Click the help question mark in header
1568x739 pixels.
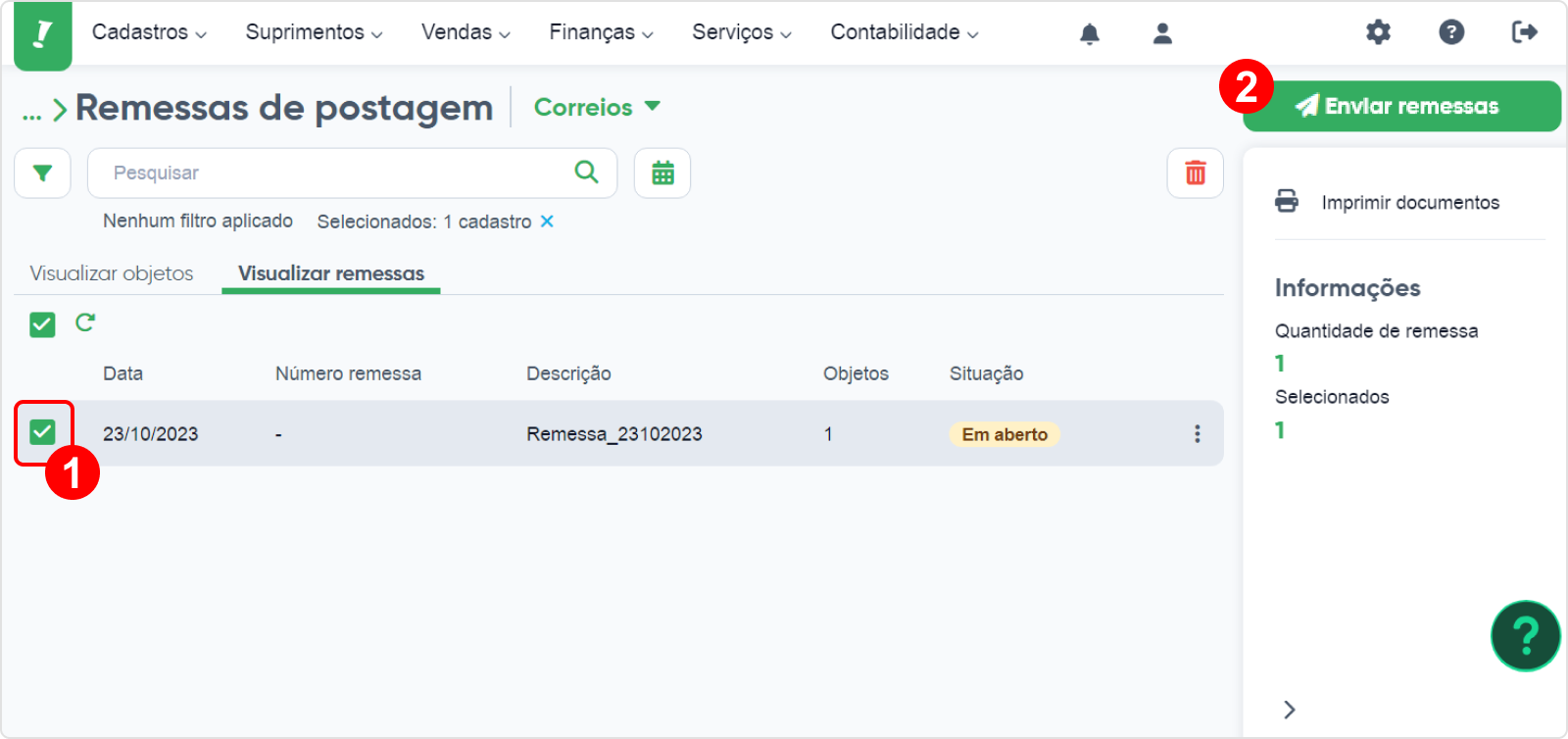(1451, 32)
